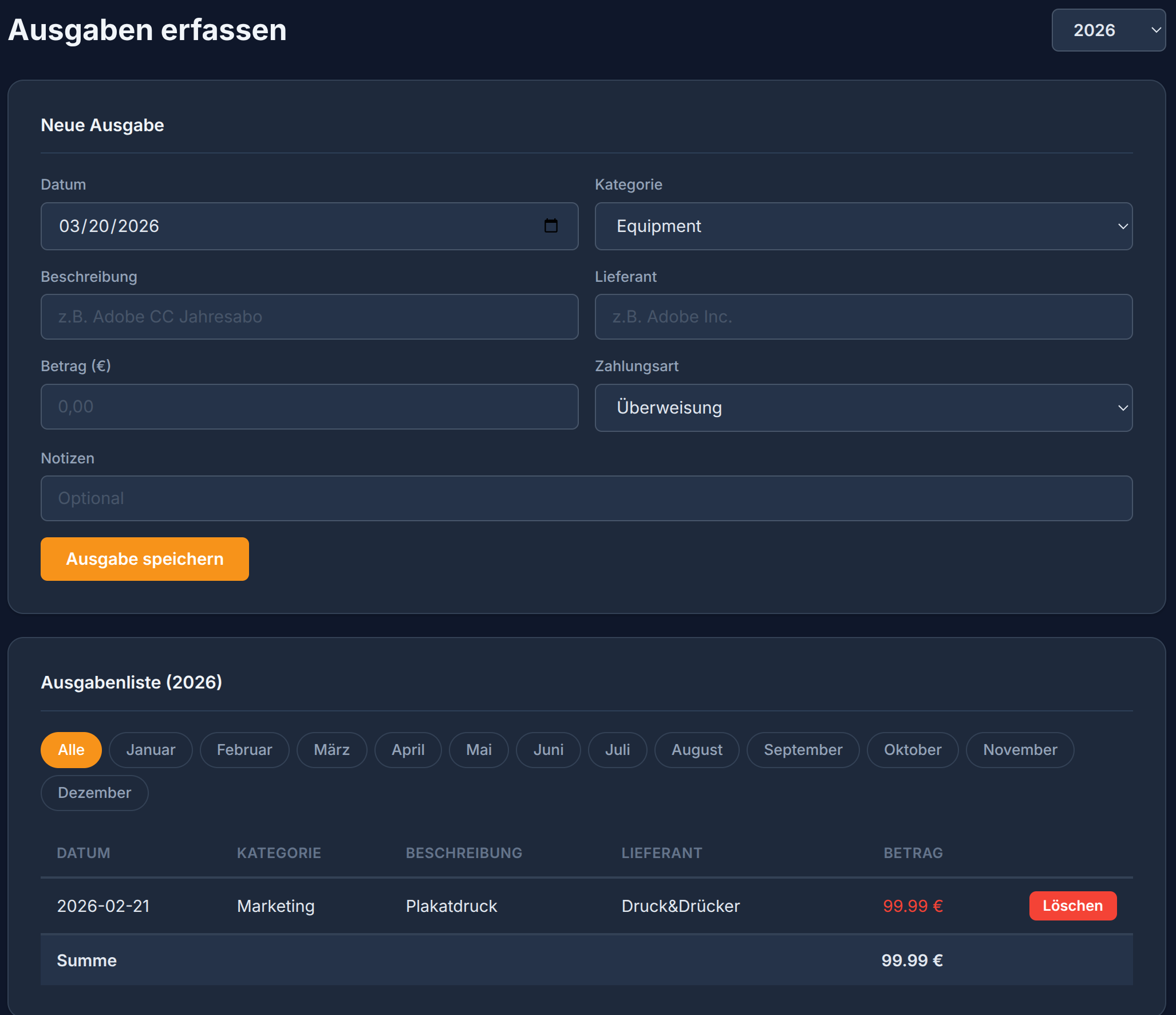Image resolution: width=1176 pixels, height=1015 pixels.
Task: Click the date text in Datum field
Action: tap(109, 226)
